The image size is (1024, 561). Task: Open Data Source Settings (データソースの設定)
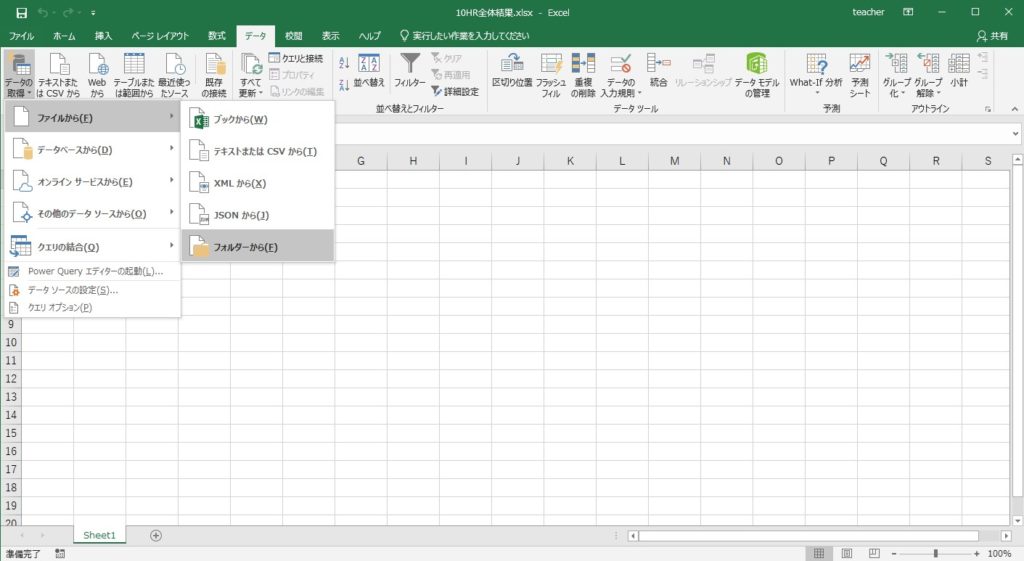pyautogui.click(x=93, y=289)
